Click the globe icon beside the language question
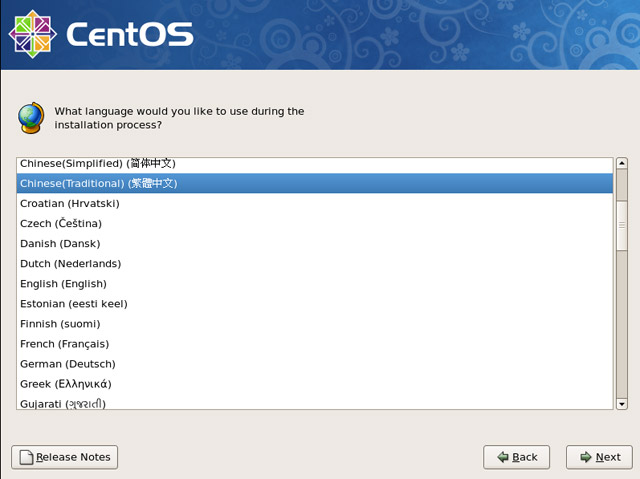Viewport: 640px width, 479px height. tap(31, 118)
